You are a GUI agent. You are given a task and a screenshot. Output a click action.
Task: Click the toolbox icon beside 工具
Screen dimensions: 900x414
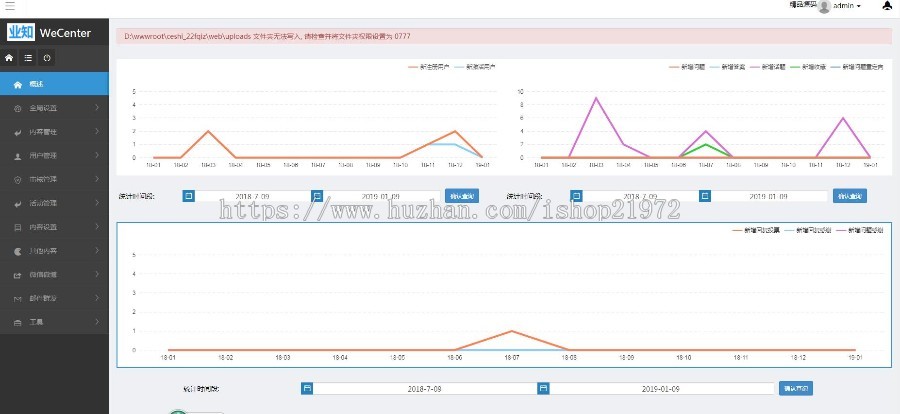tap(17, 323)
